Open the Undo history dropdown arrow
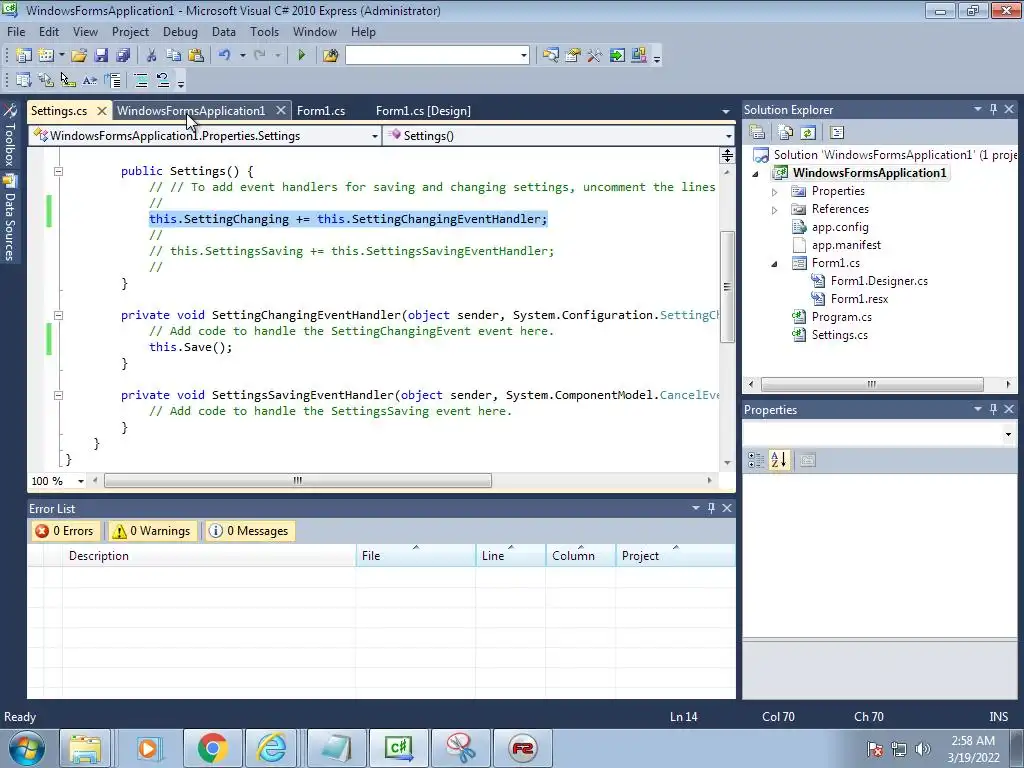 [x=242, y=56]
